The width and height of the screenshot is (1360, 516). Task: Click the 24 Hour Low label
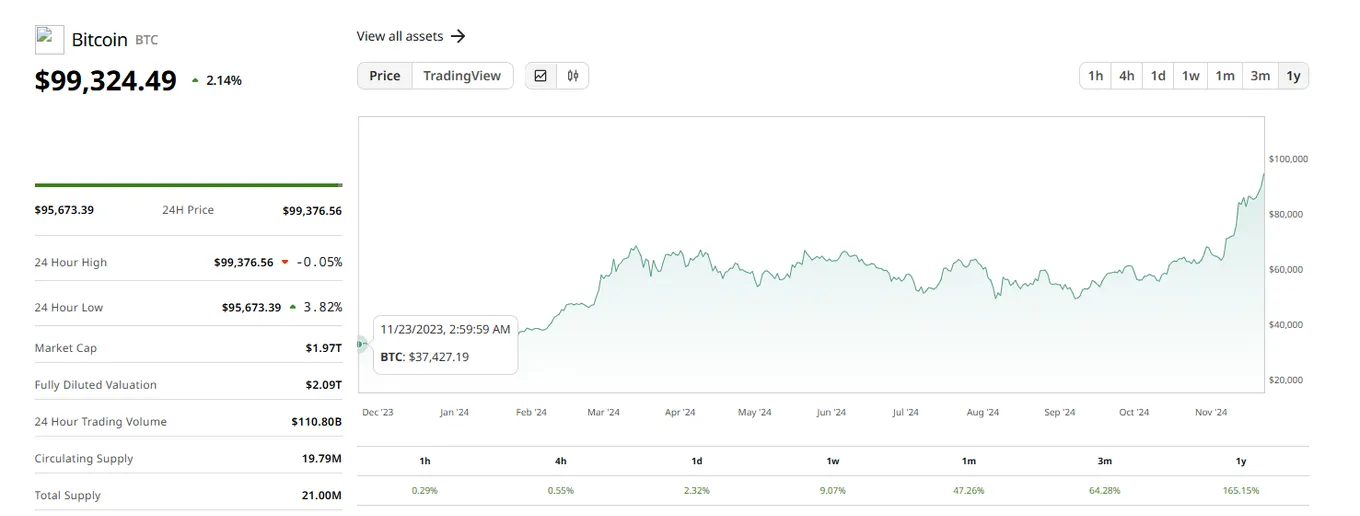(69, 307)
